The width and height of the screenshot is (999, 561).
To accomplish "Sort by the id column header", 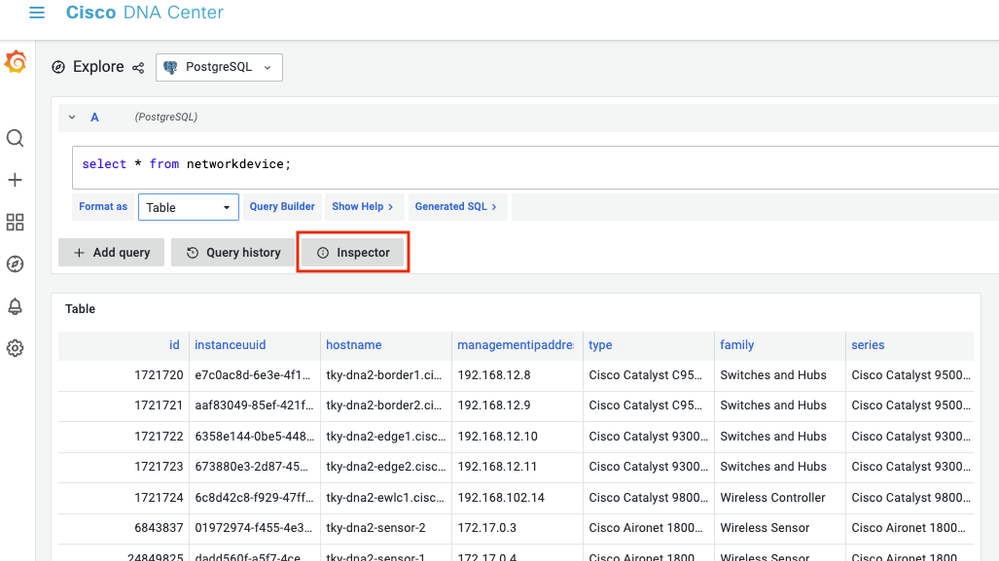I will tap(174, 345).
